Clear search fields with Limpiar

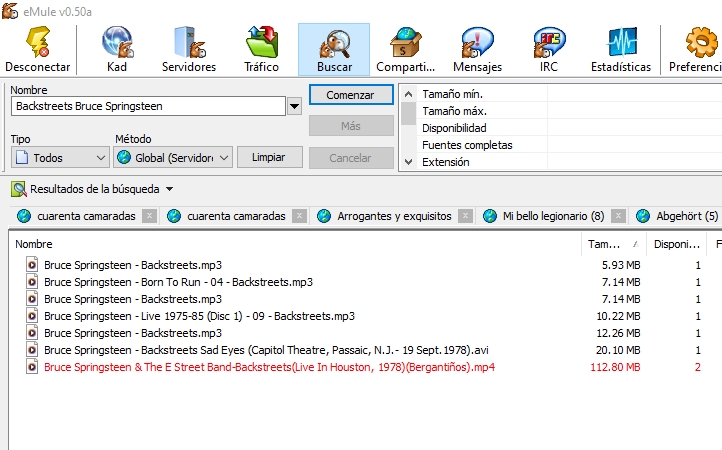(x=269, y=157)
